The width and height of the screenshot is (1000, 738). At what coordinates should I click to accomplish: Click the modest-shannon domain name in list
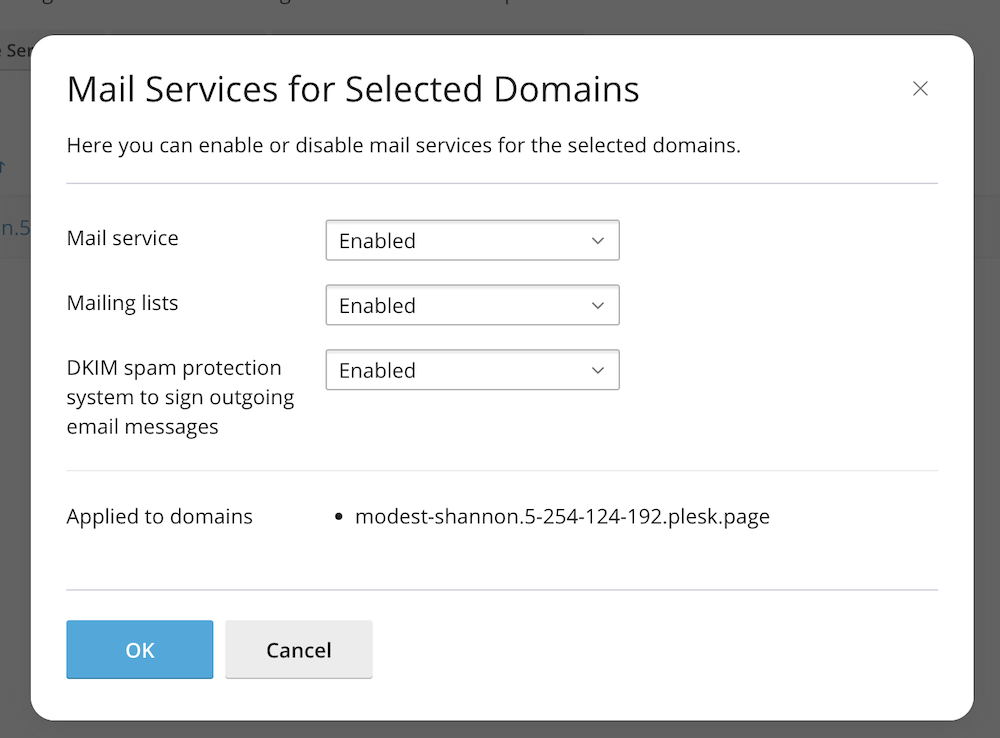tap(562, 517)
